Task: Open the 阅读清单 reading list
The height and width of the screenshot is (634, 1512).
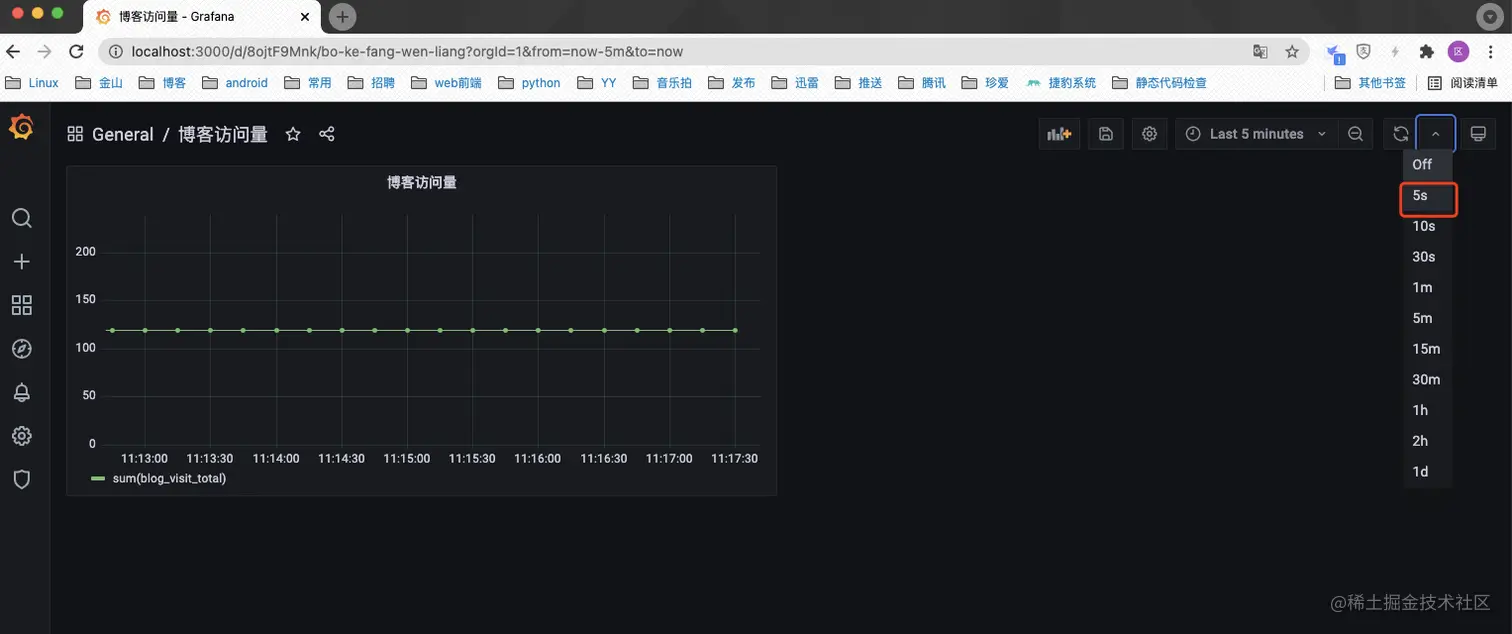Action: [1463, 83]
